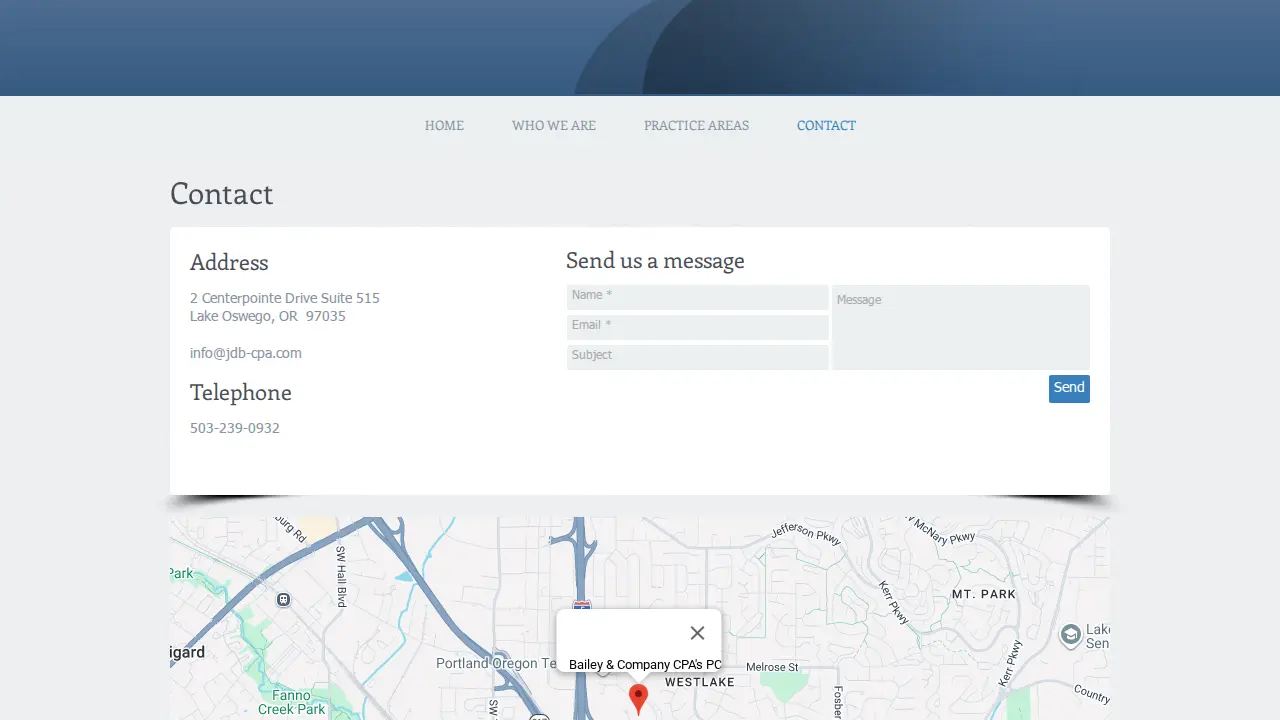Focus the Email input field
This screenshot has width=1280, height=720.
698,327
